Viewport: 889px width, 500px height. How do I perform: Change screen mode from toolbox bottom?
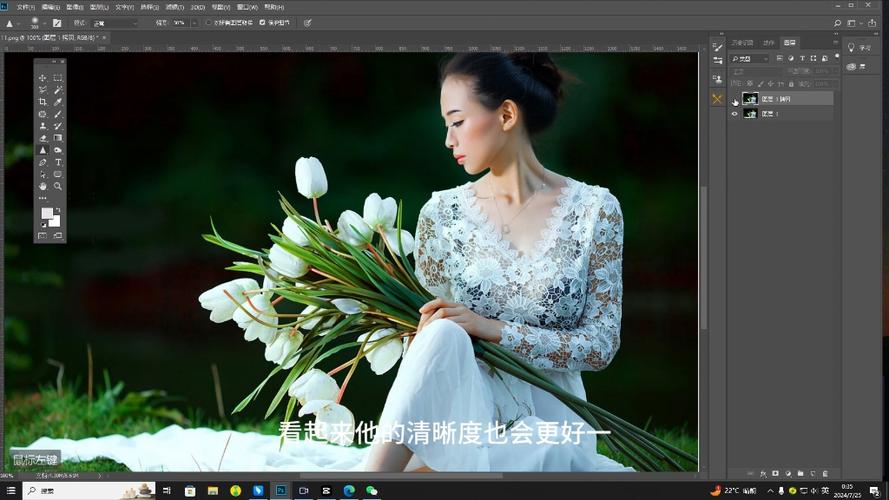(x=58, y=235)
